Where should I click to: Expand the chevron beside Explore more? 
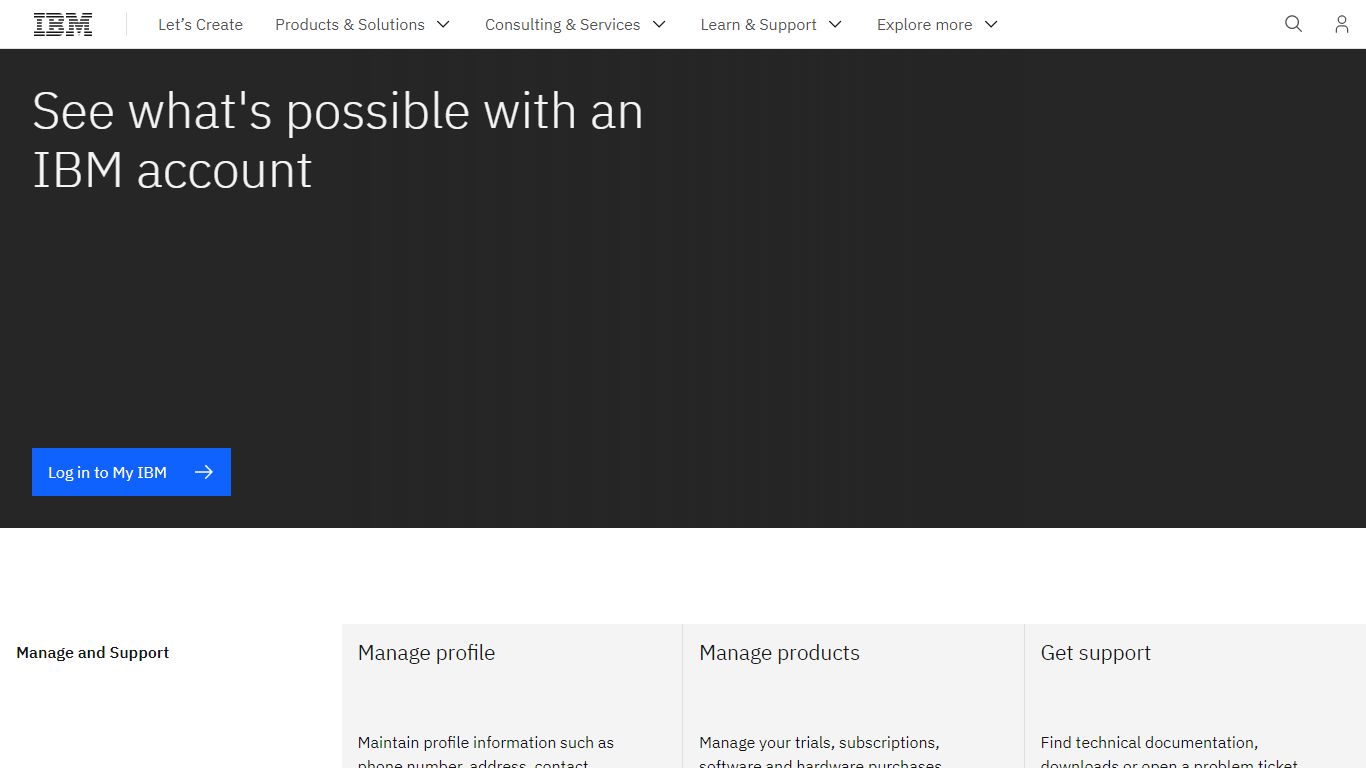991,24
